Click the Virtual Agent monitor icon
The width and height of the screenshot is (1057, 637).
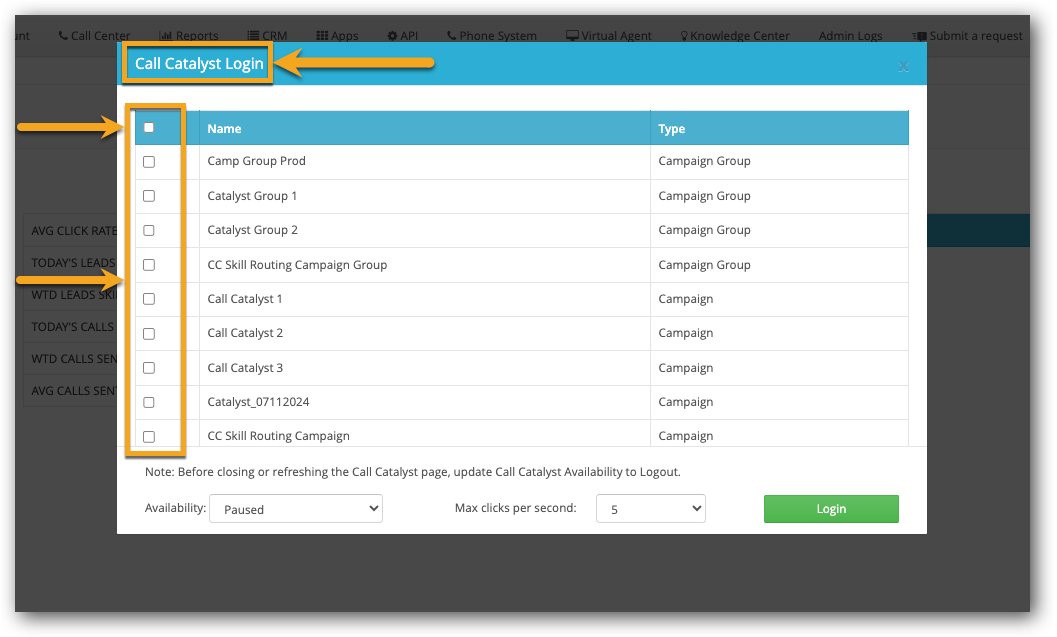[x=572, y=36]
